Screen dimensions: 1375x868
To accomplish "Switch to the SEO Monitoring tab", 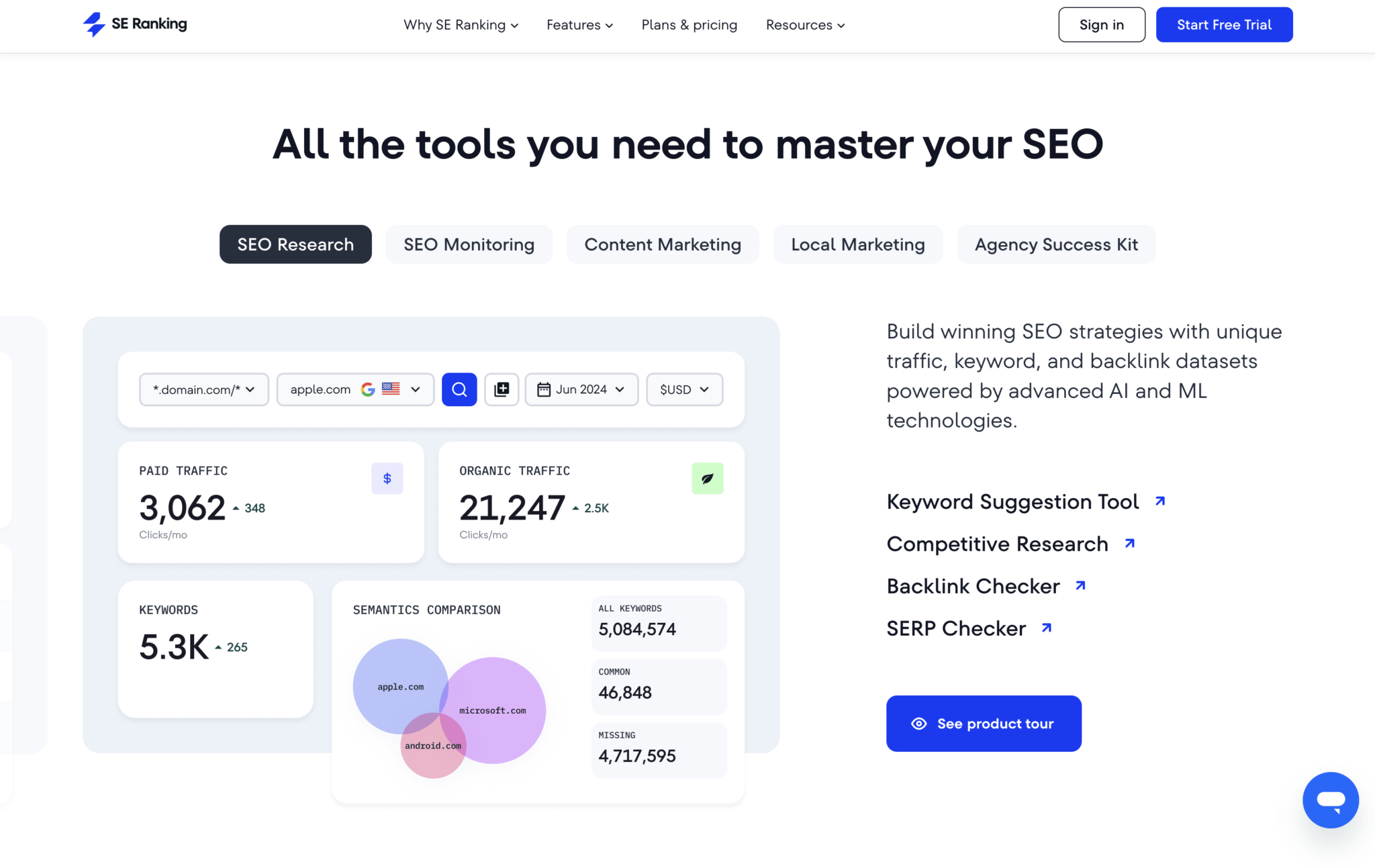I will click(x=469, y=244).
